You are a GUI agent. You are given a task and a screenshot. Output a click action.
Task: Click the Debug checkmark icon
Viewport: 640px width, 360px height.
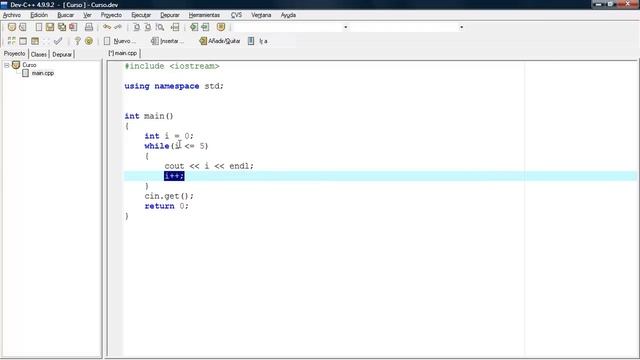pos(58,41)
